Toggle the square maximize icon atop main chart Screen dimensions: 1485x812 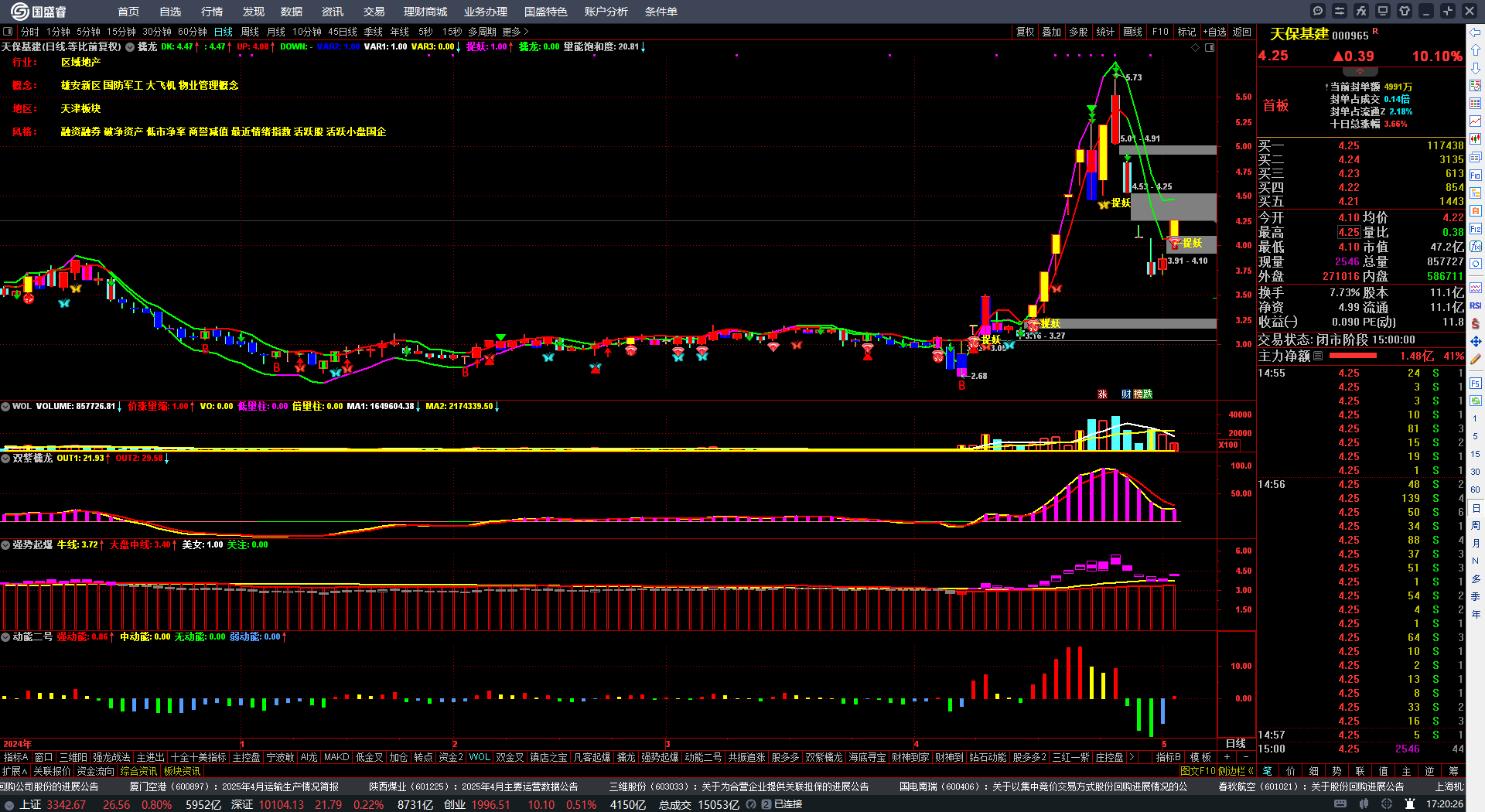[1210, 47]
